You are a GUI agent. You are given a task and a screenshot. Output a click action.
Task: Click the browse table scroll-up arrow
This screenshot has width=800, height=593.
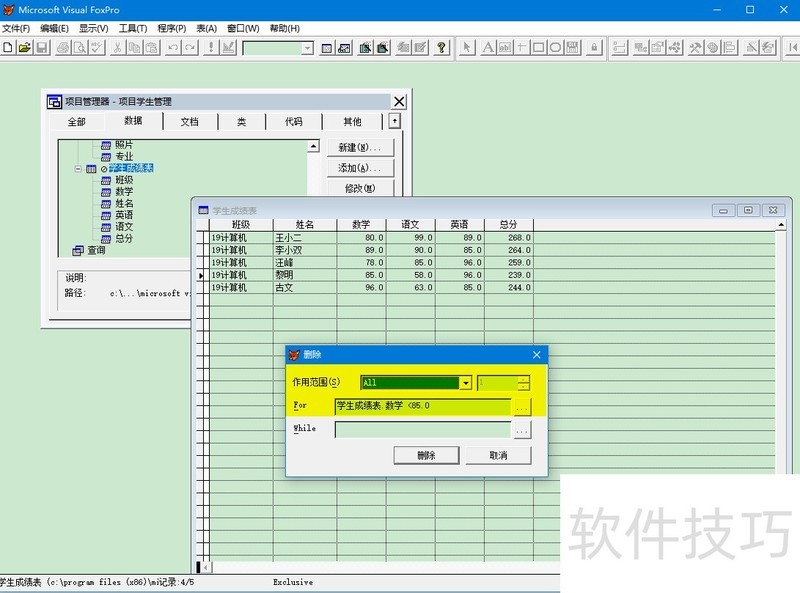(x=781, y=225)
